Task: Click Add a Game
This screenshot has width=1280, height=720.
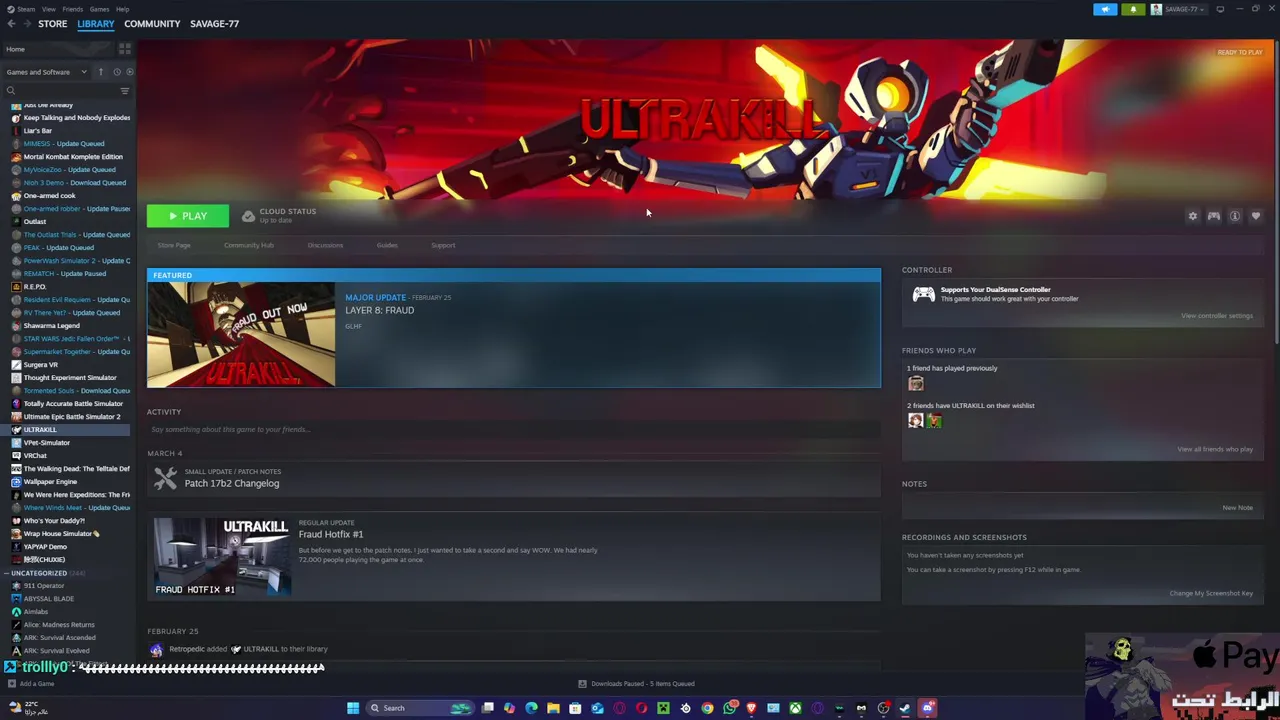Action: 31,684
